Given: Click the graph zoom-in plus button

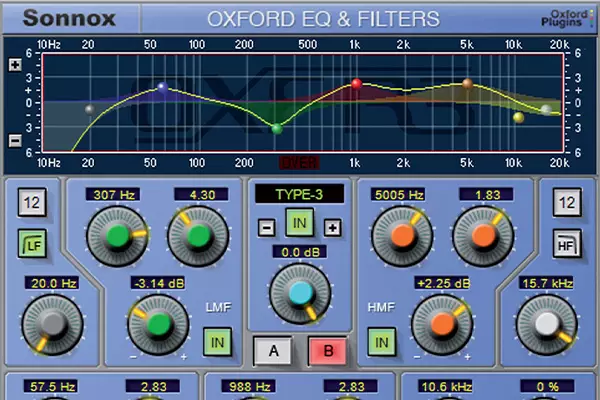Looking at the screenshot, I should pos(15,65).
